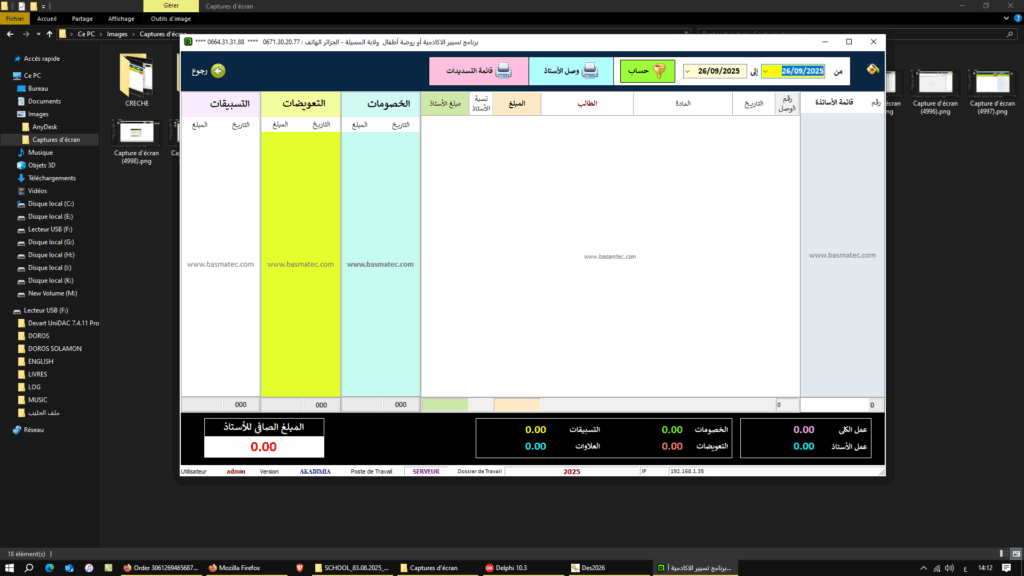Select the Réseau item in sidebar
The height and width of the screenshot is (576, 1024).
click(x=35, y=430)
